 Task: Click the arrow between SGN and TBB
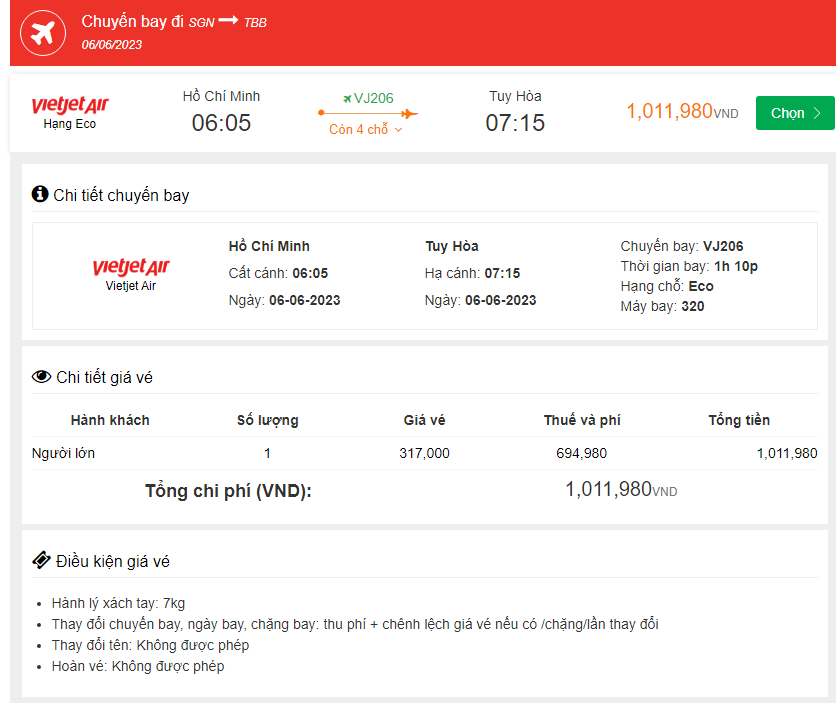[x=228, y=21]
